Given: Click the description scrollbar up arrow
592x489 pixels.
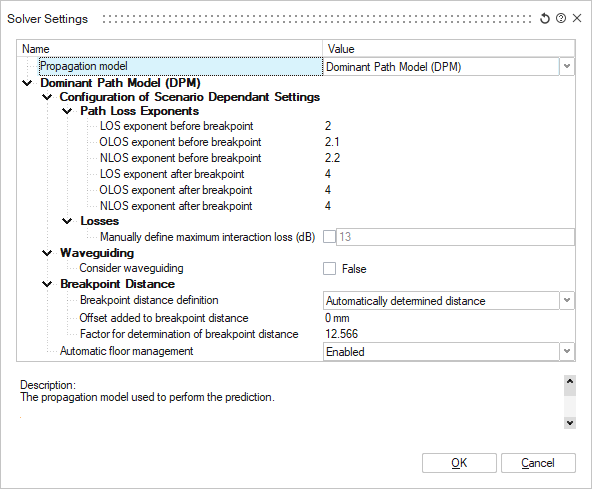Looking at the screenshot, I should click(x=570, y=381).
